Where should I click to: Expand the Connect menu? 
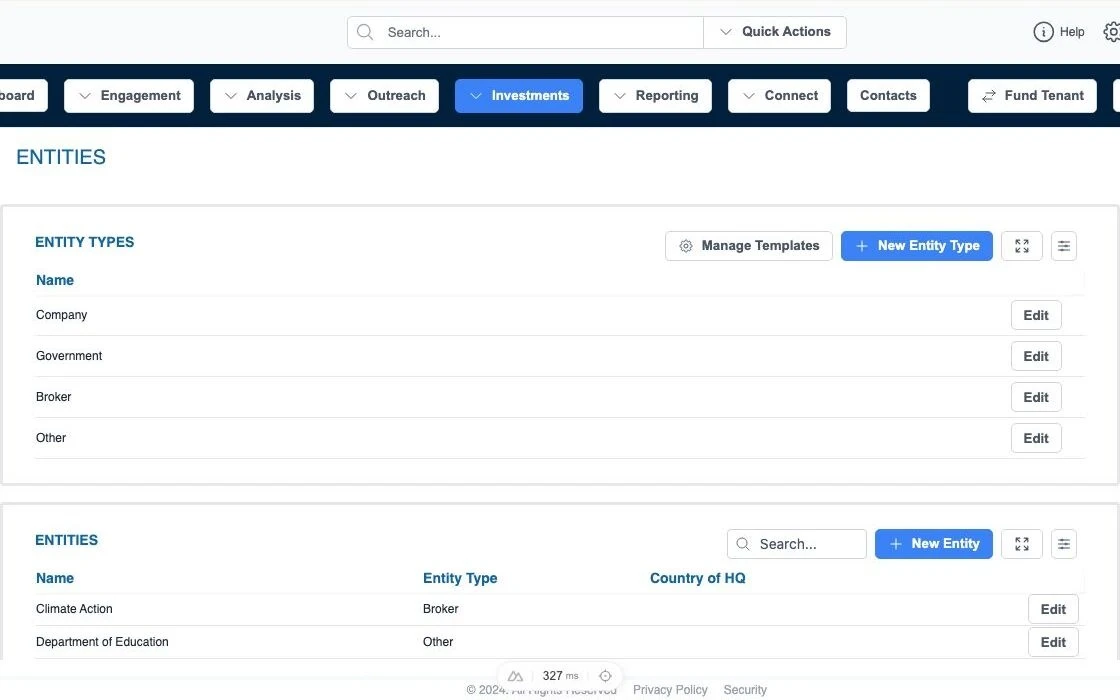tap(779, 96)
